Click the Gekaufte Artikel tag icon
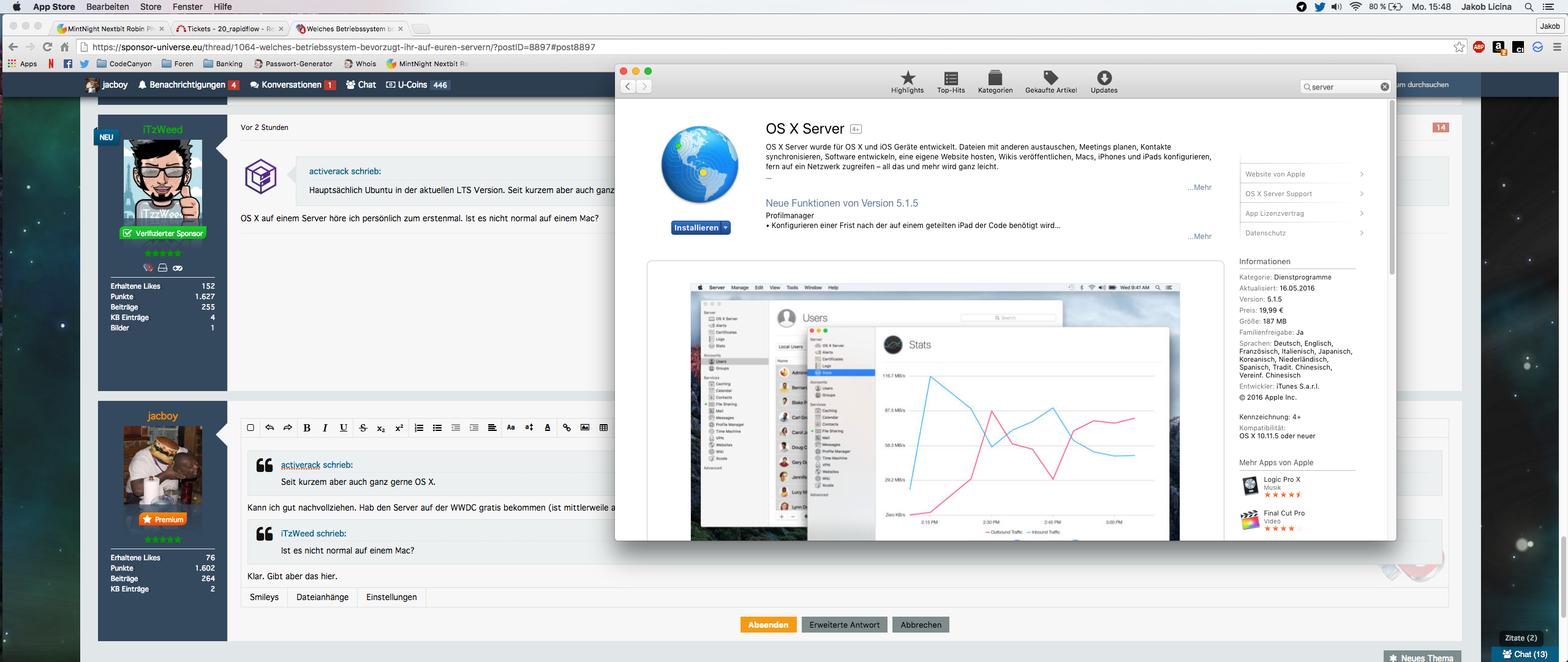This screenshot has height=662, width=1568. (1050, 78)
